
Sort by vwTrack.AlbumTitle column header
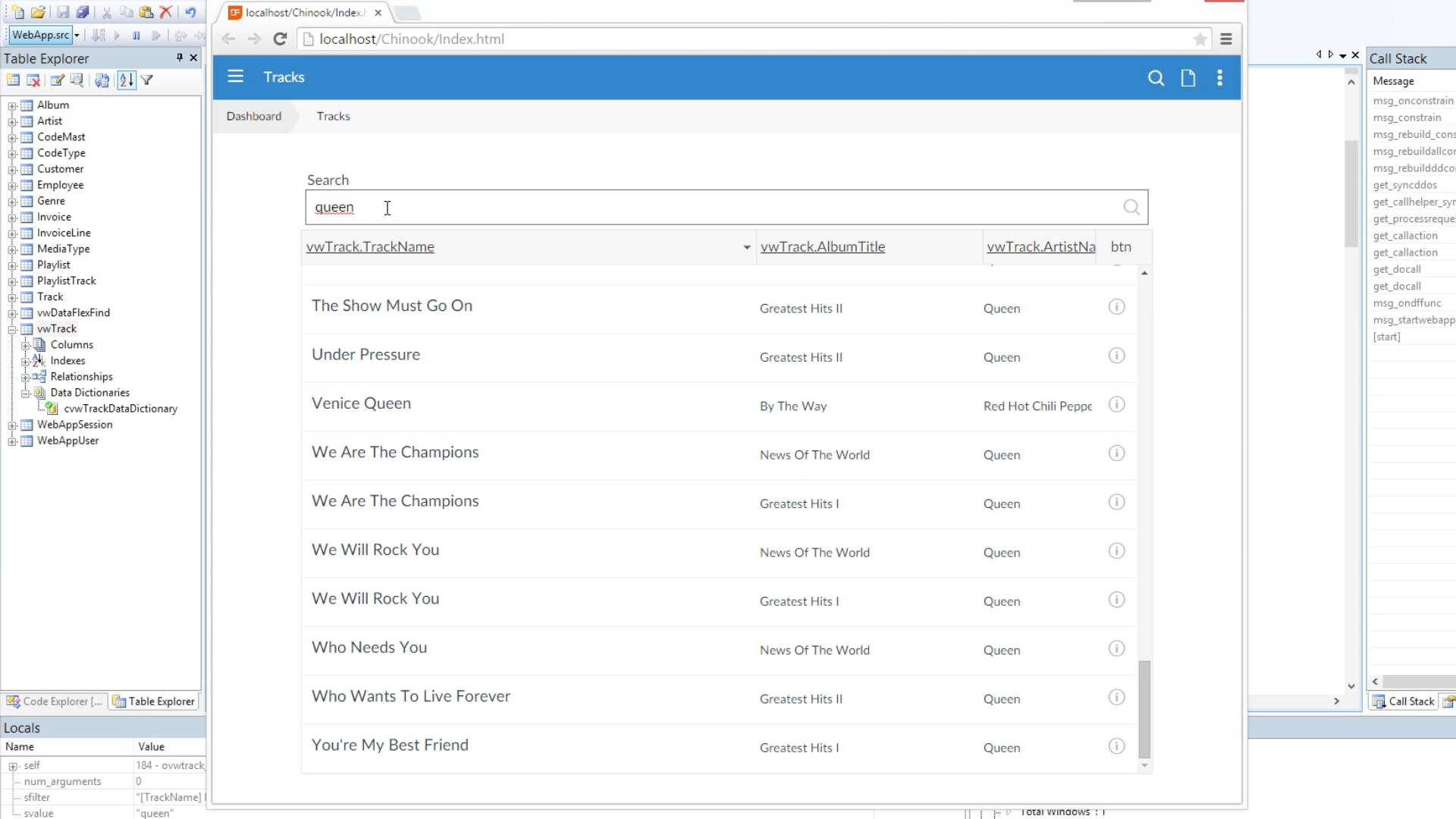822,246
